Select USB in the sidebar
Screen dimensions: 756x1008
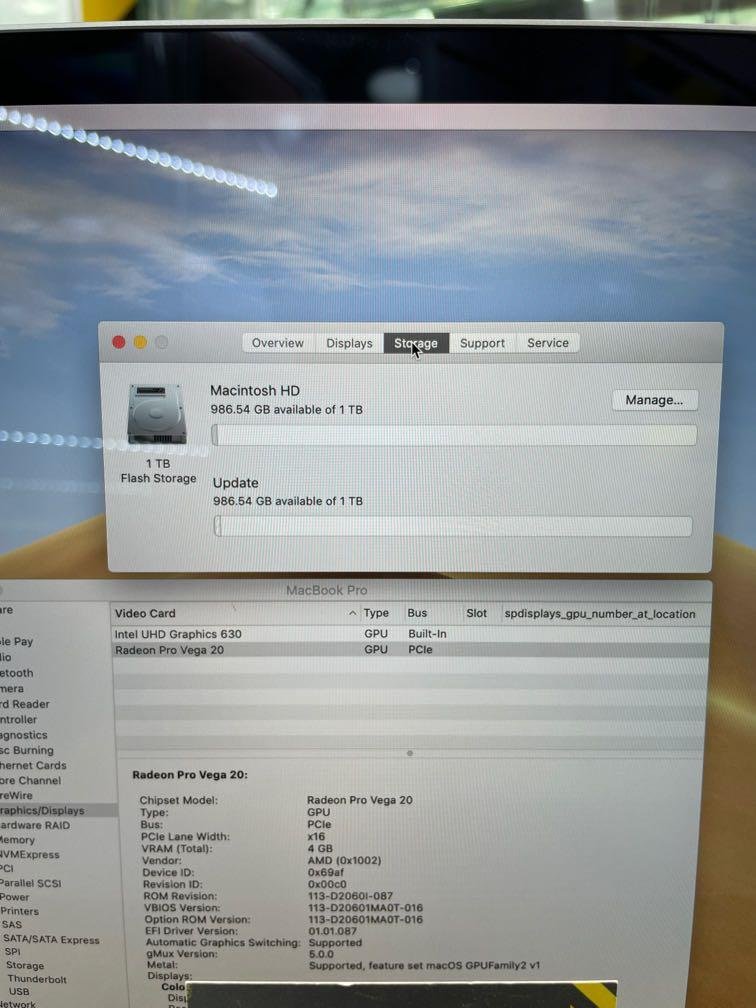click(x=19, y=991)
